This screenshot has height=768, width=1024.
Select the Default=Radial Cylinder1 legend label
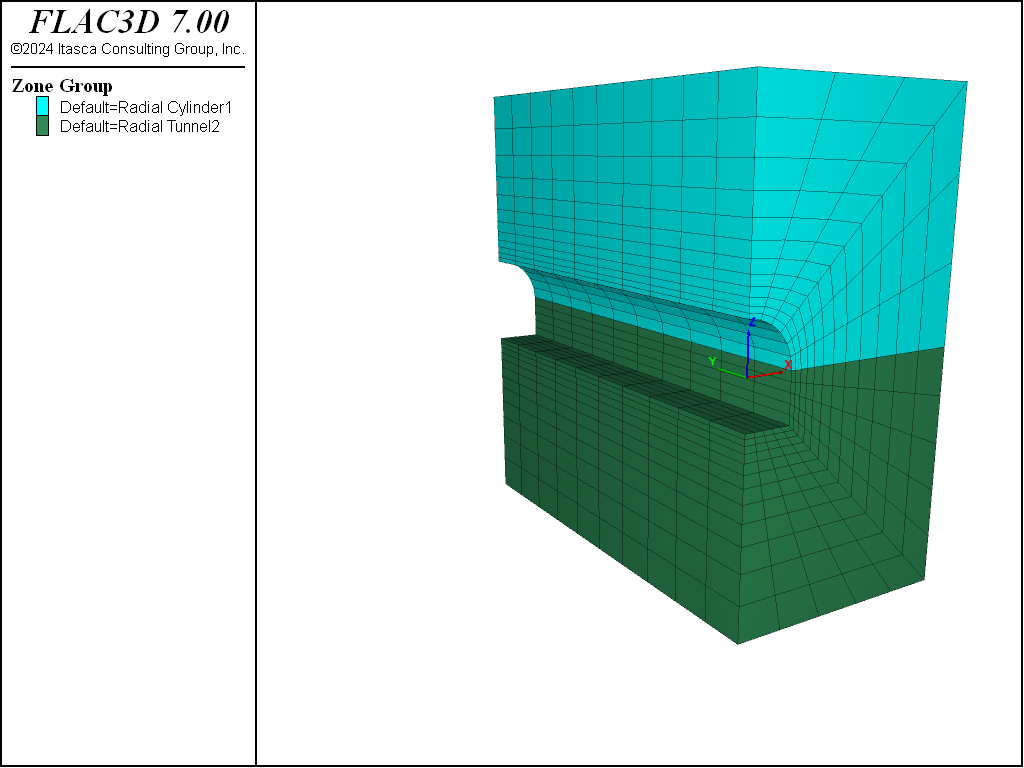pos(146,107)
